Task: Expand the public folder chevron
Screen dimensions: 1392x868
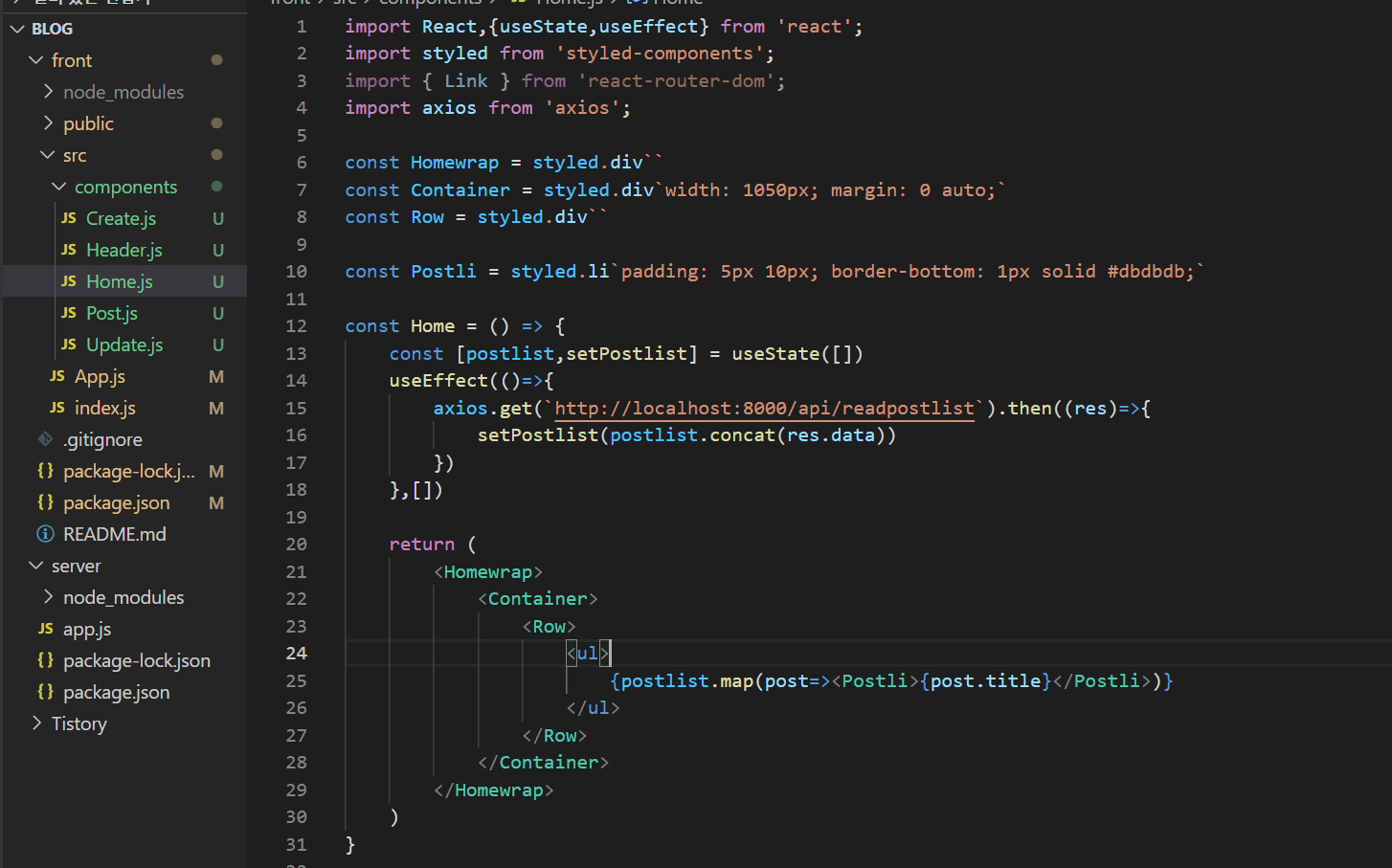Action: [x=48, y=123]
